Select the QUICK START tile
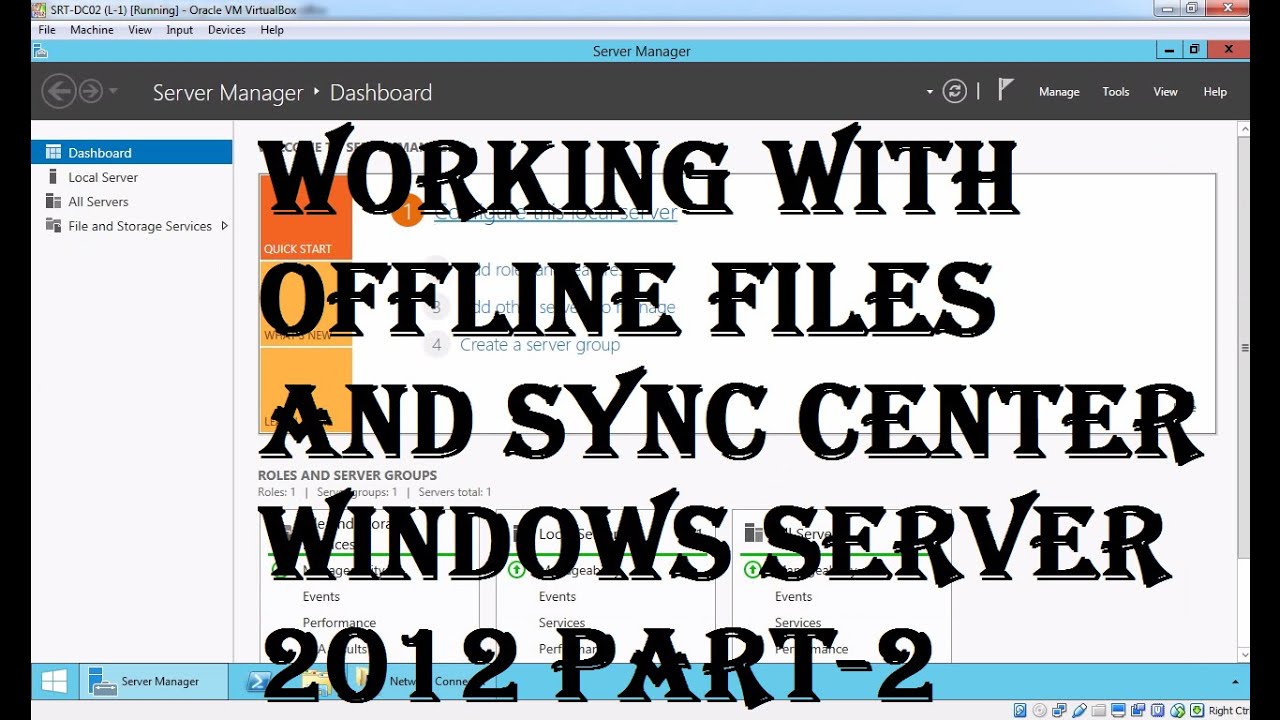The height and width of the screenshot is (720, 1280). [305, 217]
